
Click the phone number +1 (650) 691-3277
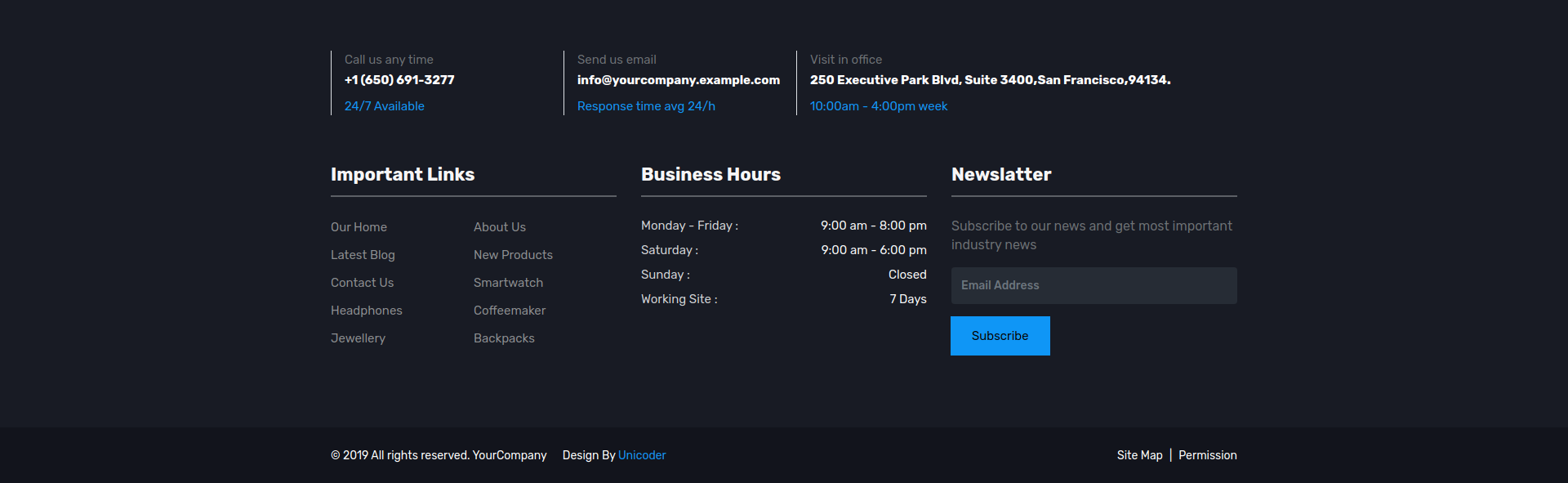(399, 80)
